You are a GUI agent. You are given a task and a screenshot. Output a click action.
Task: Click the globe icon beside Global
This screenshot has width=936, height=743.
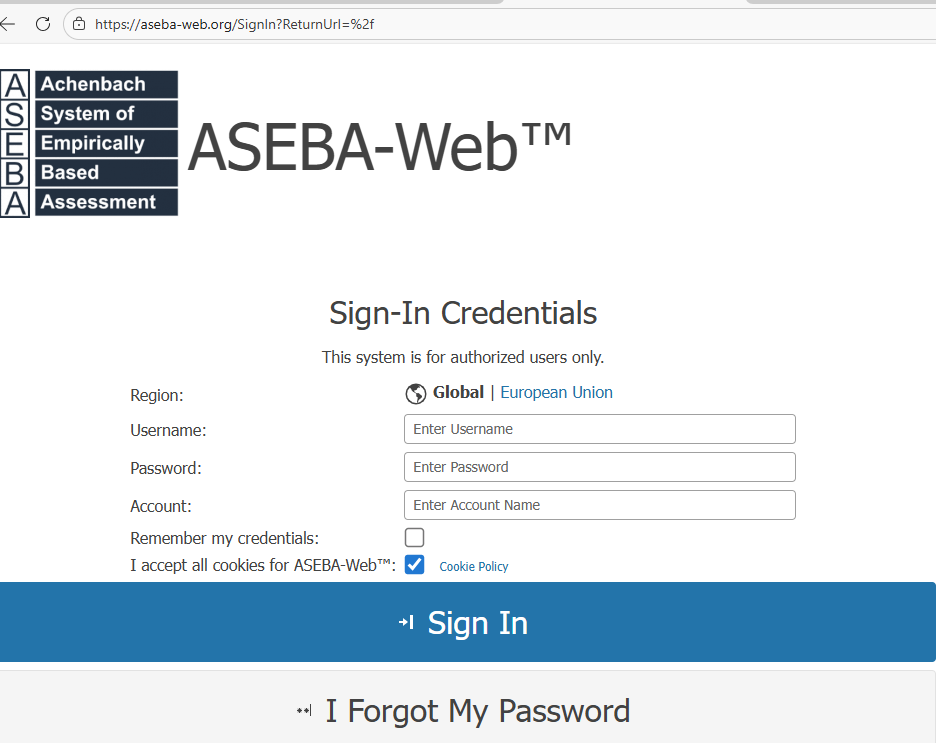pos(416,394)
